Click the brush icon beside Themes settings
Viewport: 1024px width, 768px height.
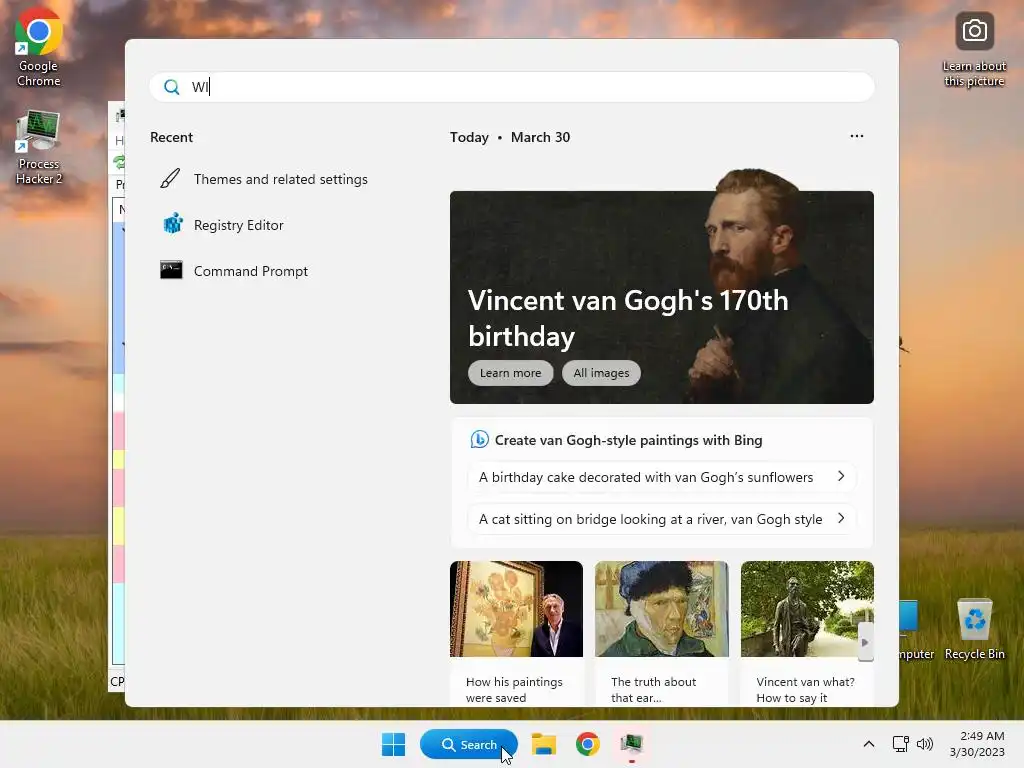click(x=170, y=178)
